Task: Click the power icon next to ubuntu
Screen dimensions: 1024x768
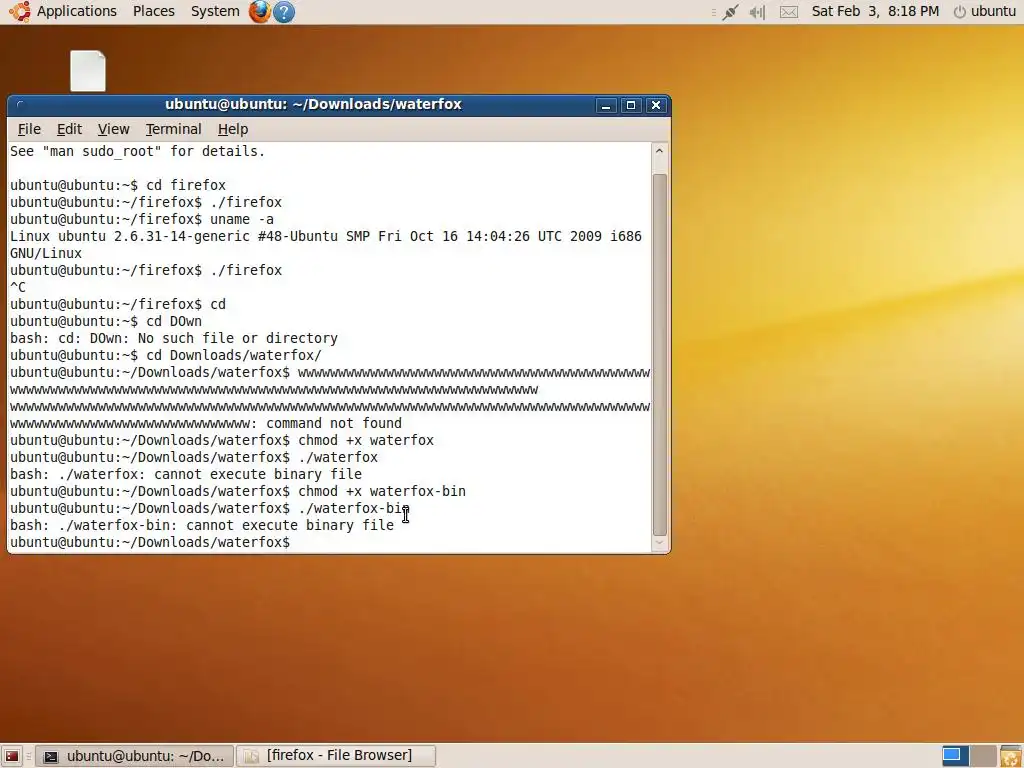Action: point(959,12)
